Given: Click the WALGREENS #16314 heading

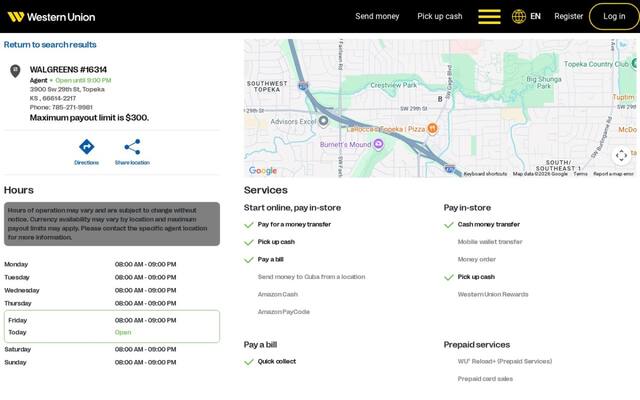Looking at the screenshot, I should click(68, 69).
